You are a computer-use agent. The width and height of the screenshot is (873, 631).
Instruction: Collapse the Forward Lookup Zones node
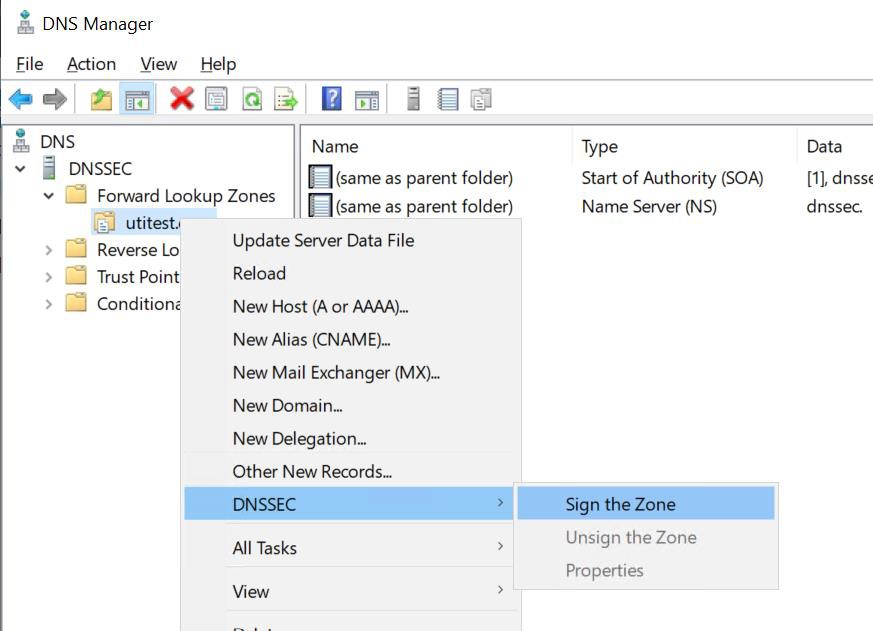point(48,195)
